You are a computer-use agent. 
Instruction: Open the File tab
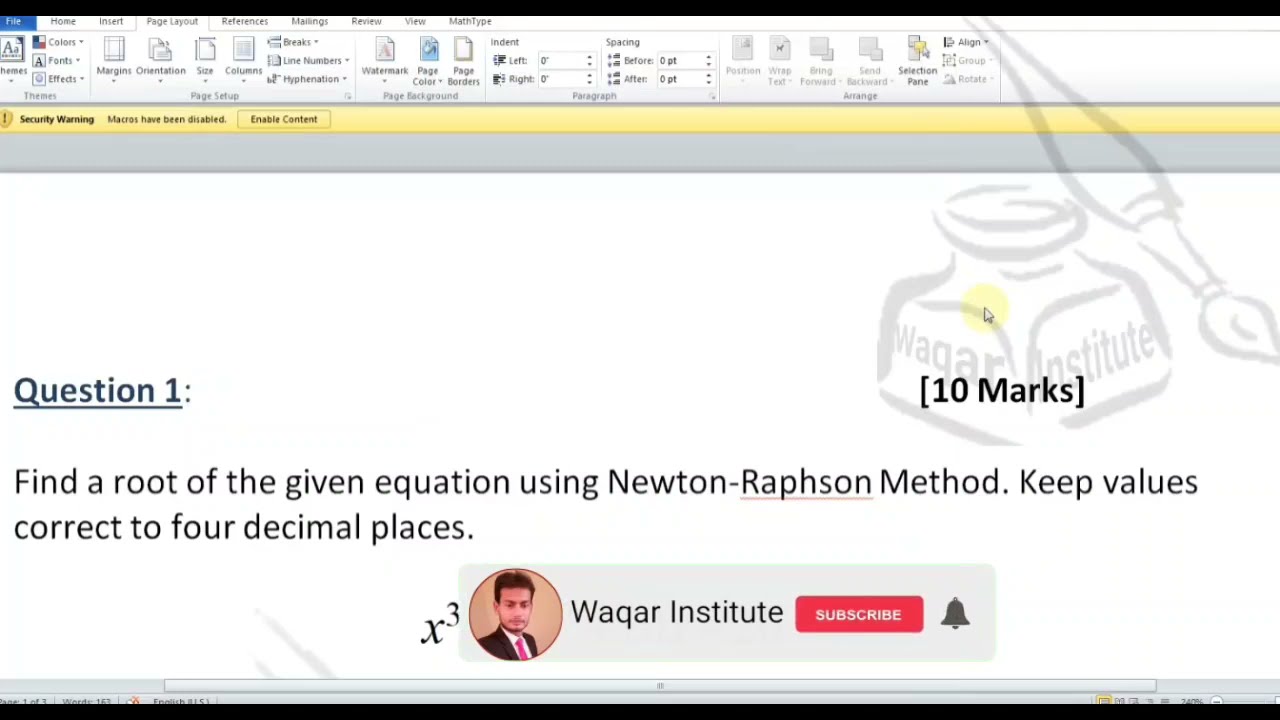pyautogui.click(x=14, y=21)
